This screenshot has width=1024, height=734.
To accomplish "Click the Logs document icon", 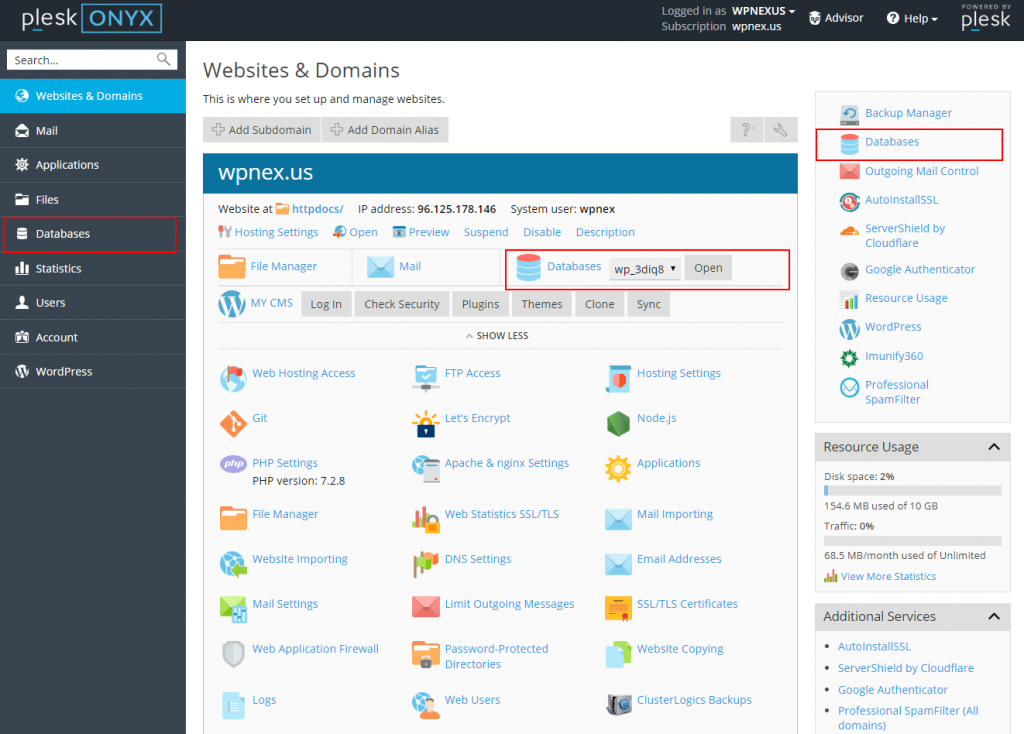I will [x=232, y=705].
